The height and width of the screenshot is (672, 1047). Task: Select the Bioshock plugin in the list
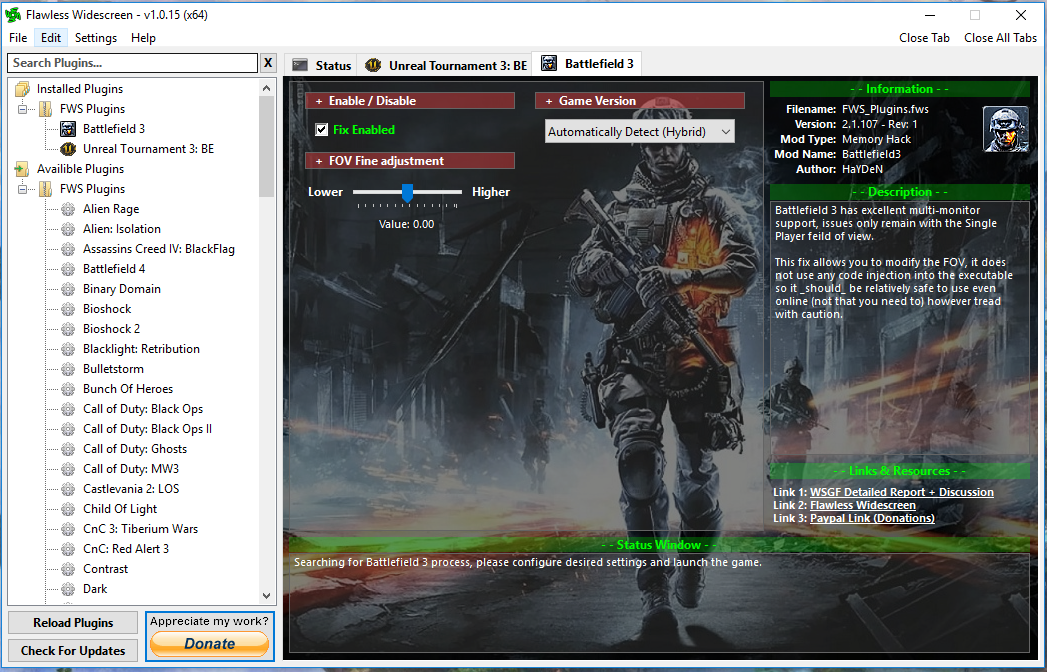tap(107, 309)
